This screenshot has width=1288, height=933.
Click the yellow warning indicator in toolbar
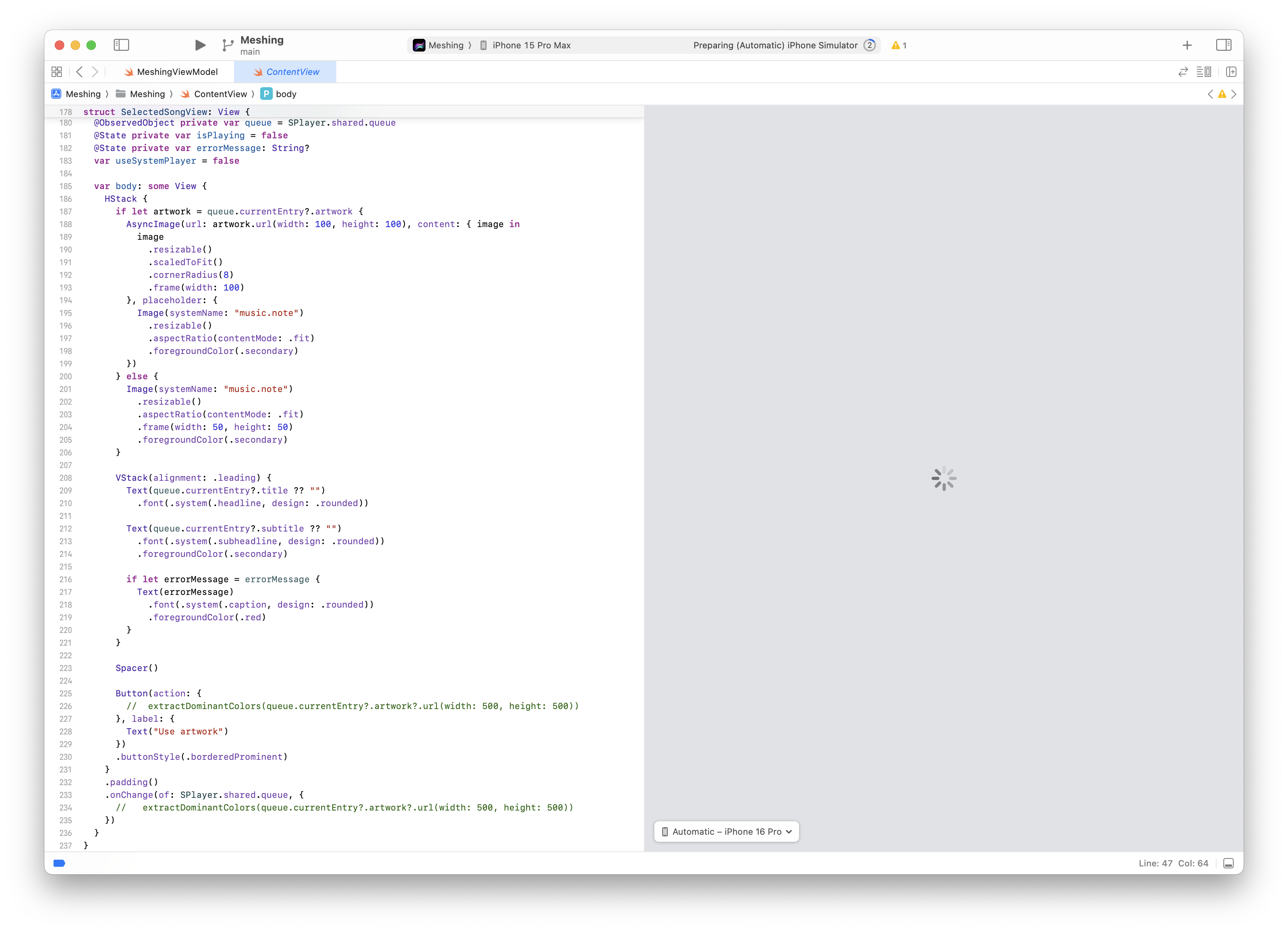tap(899, 46)
